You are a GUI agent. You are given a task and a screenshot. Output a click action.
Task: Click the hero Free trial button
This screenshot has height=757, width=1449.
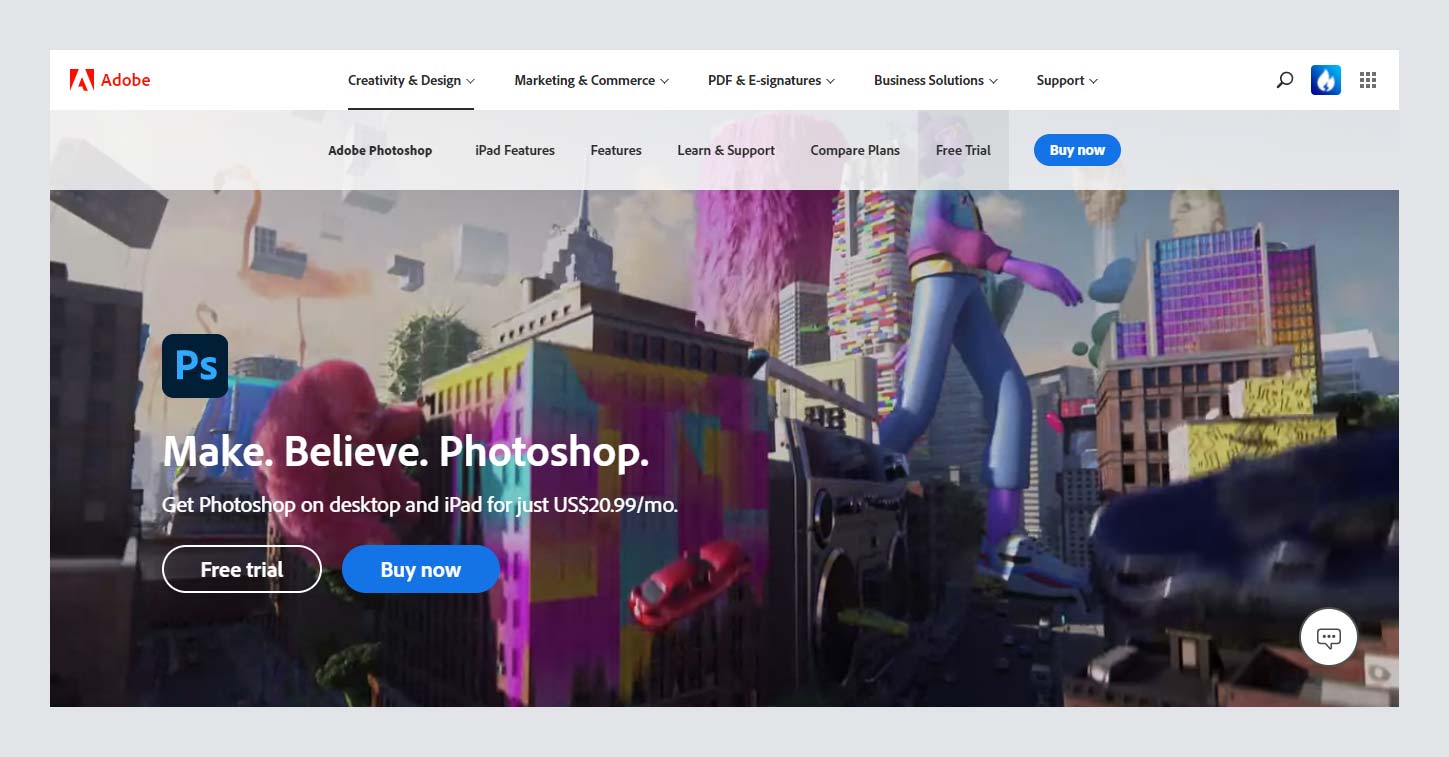[242, 569]
